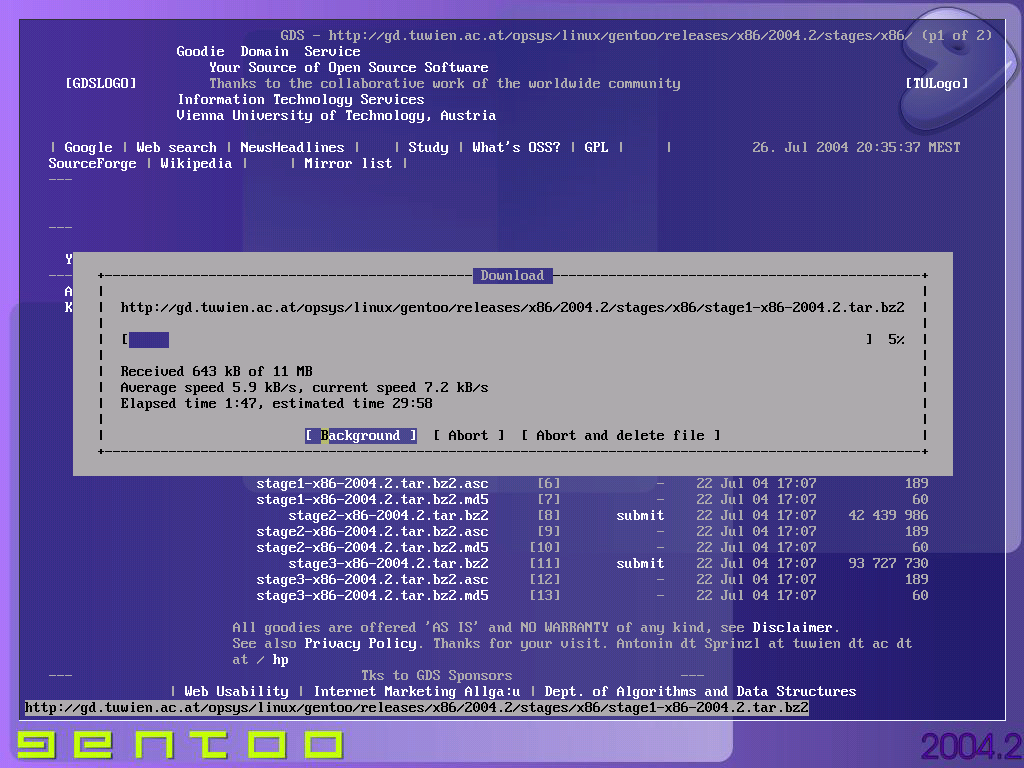This screenshot has height=768, width=1024.
Task: Click the "Received 643 kB of 11 MB" text
Action: pos(216,372)
